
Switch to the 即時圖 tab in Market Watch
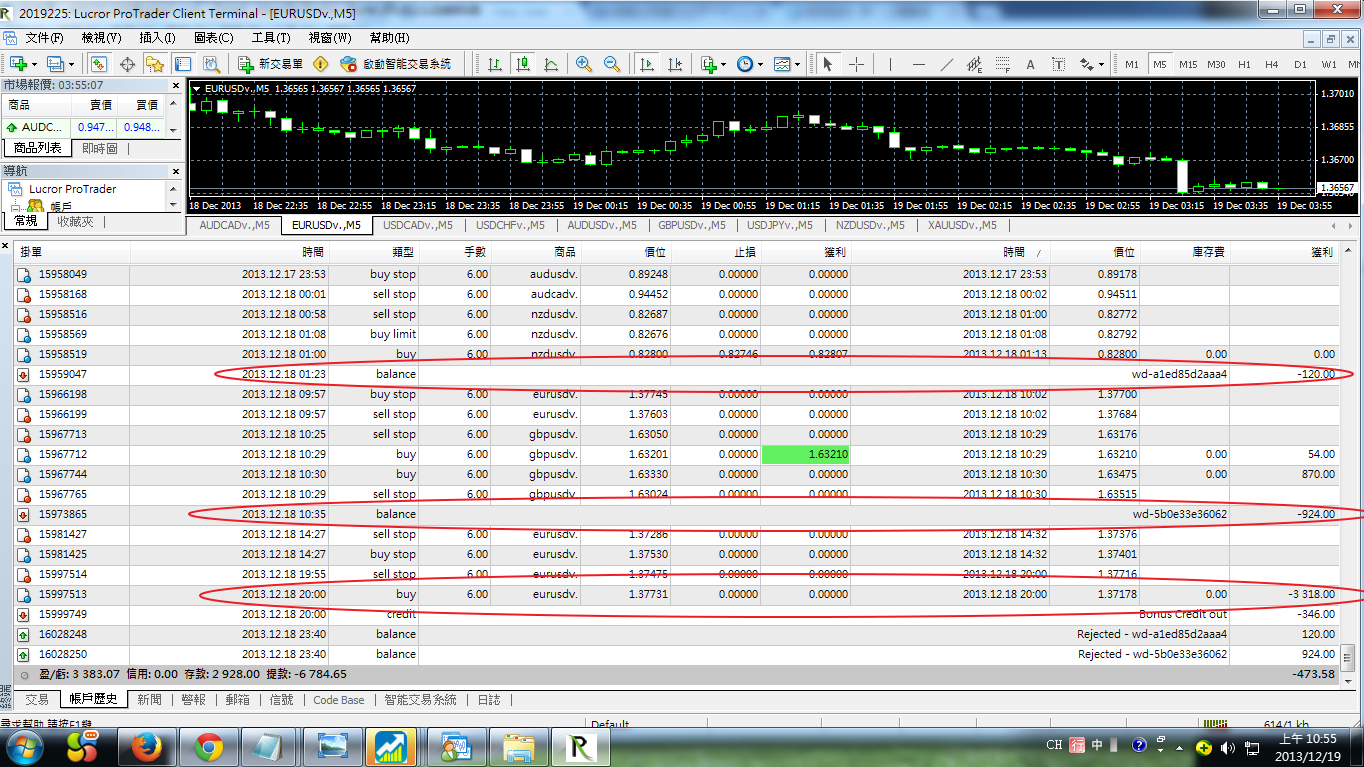pos(100,148)
